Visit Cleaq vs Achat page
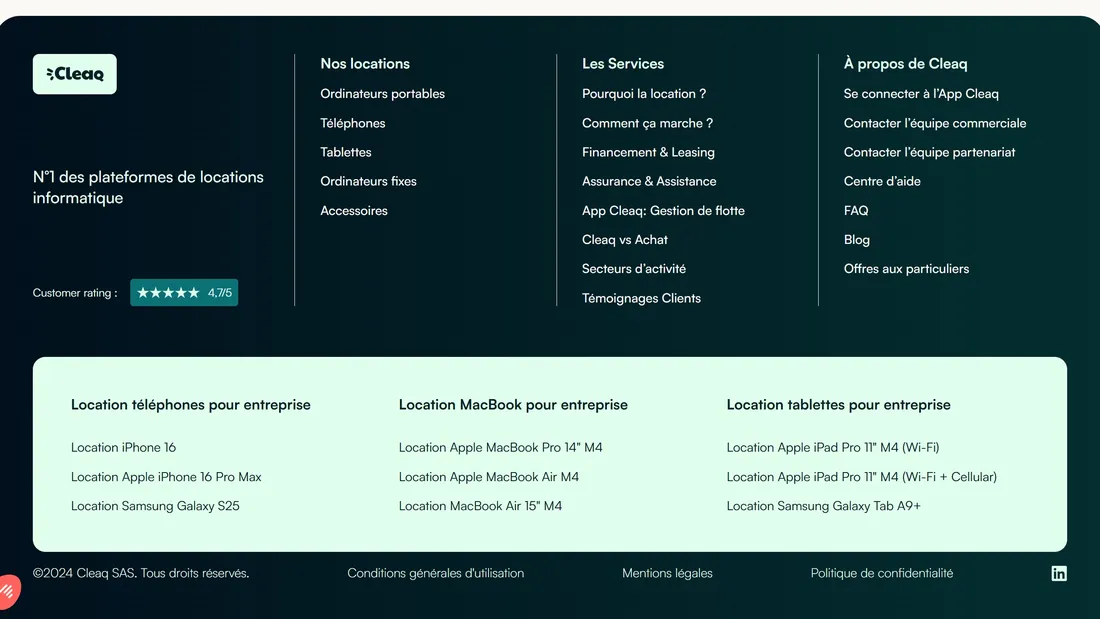The width and height of the screenshot is (1100, 619). point(624,240)
